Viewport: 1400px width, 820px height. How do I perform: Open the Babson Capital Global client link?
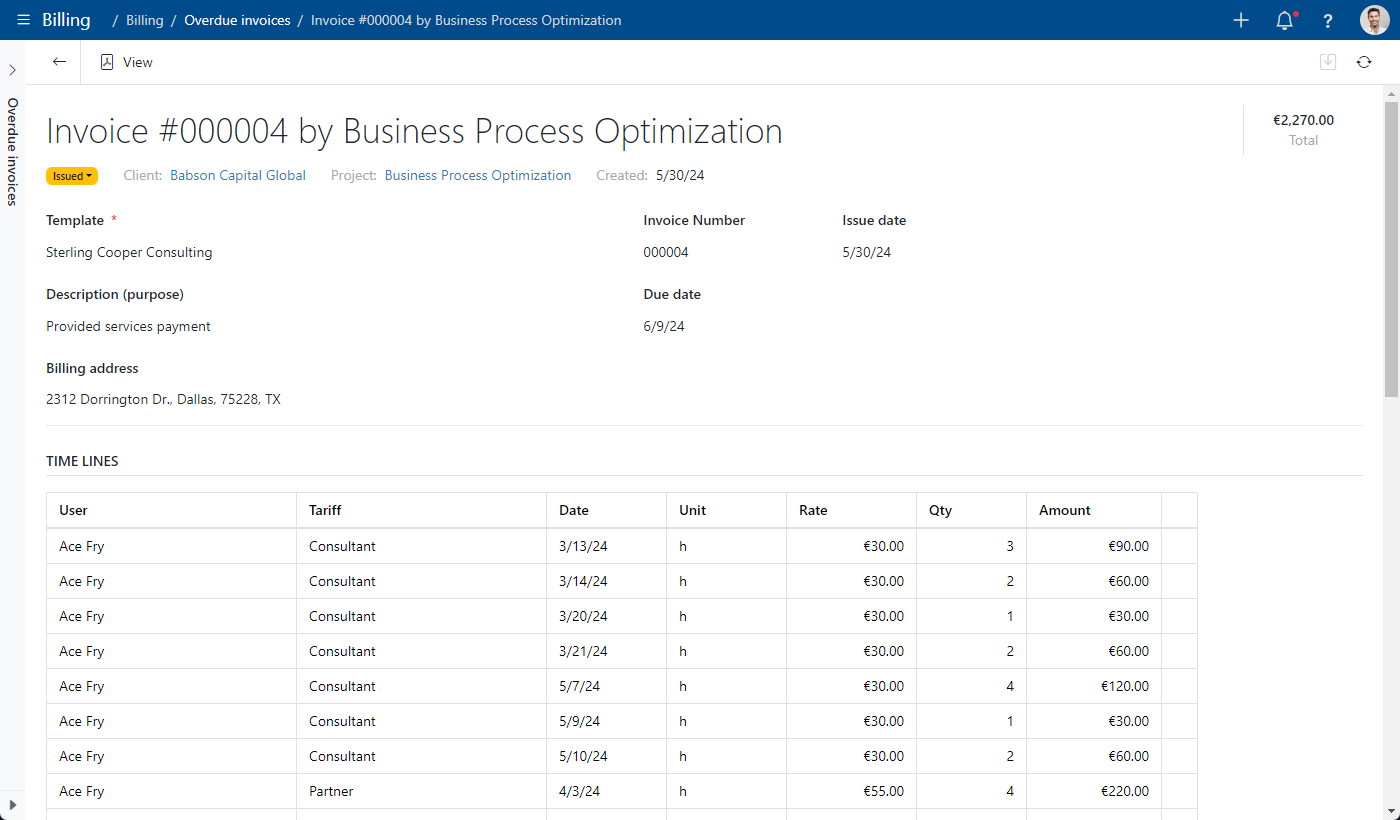238,175
